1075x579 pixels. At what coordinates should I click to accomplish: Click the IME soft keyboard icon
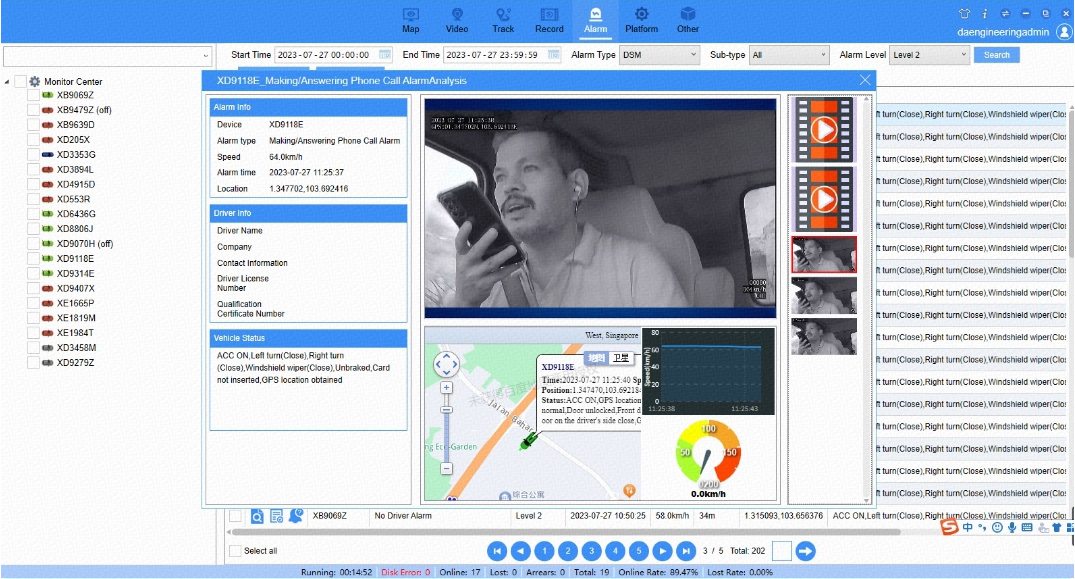pos(1027,527)
